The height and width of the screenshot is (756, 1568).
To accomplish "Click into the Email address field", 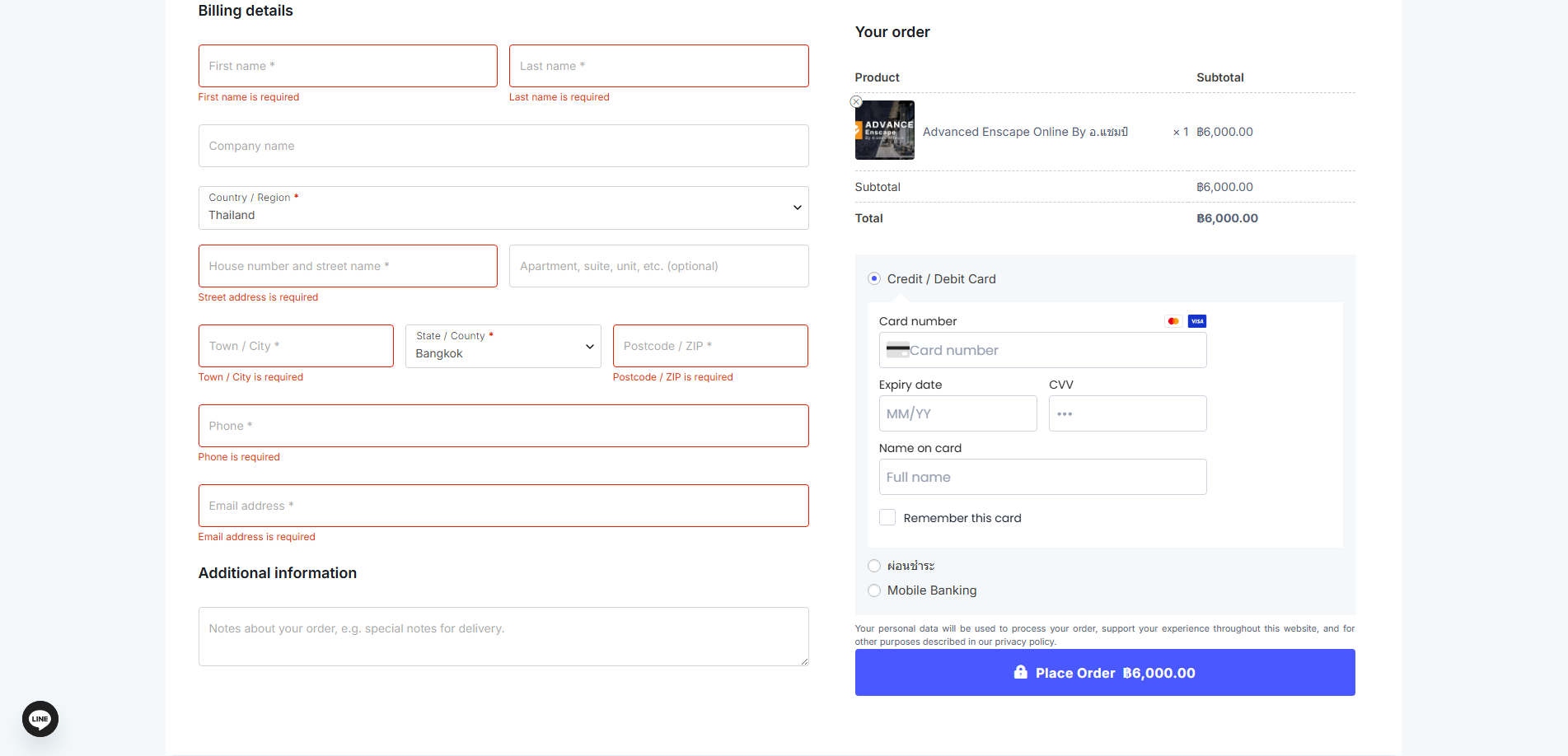I will (503, 506).
